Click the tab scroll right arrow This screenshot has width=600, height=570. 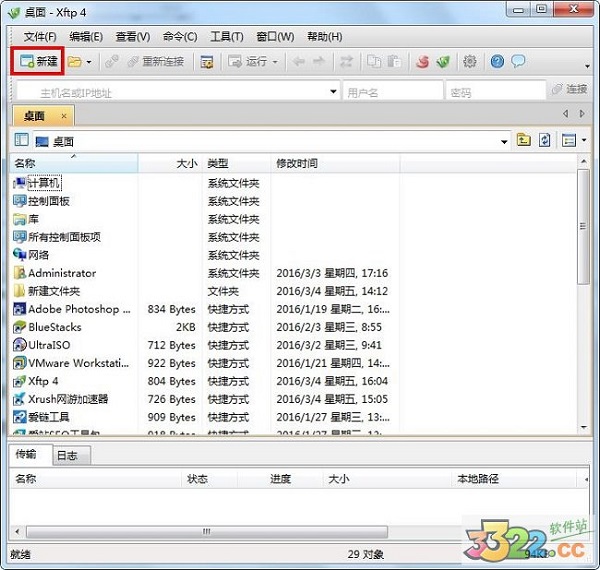[x=582, y=114]
